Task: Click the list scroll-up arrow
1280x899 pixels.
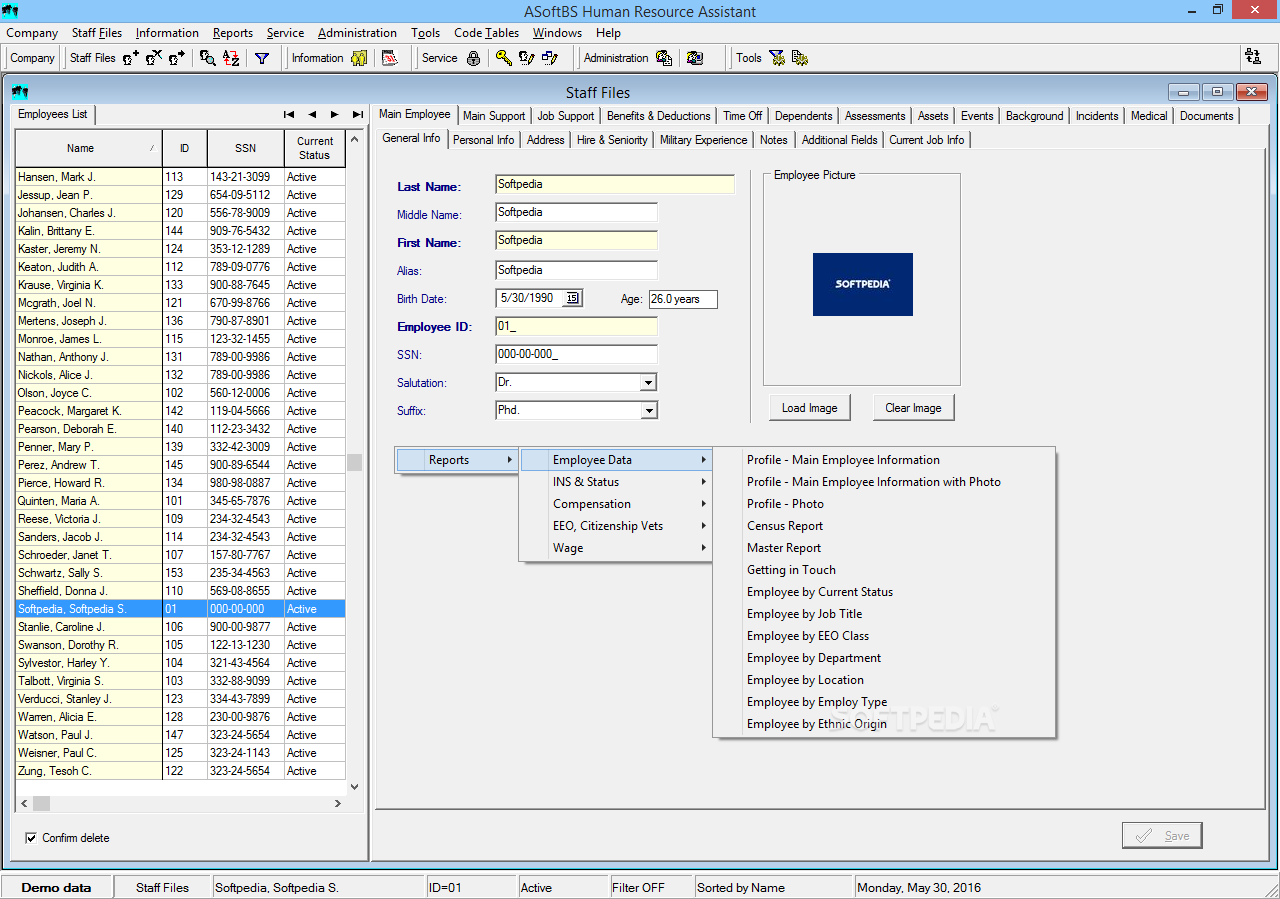Action: [354, 138]
